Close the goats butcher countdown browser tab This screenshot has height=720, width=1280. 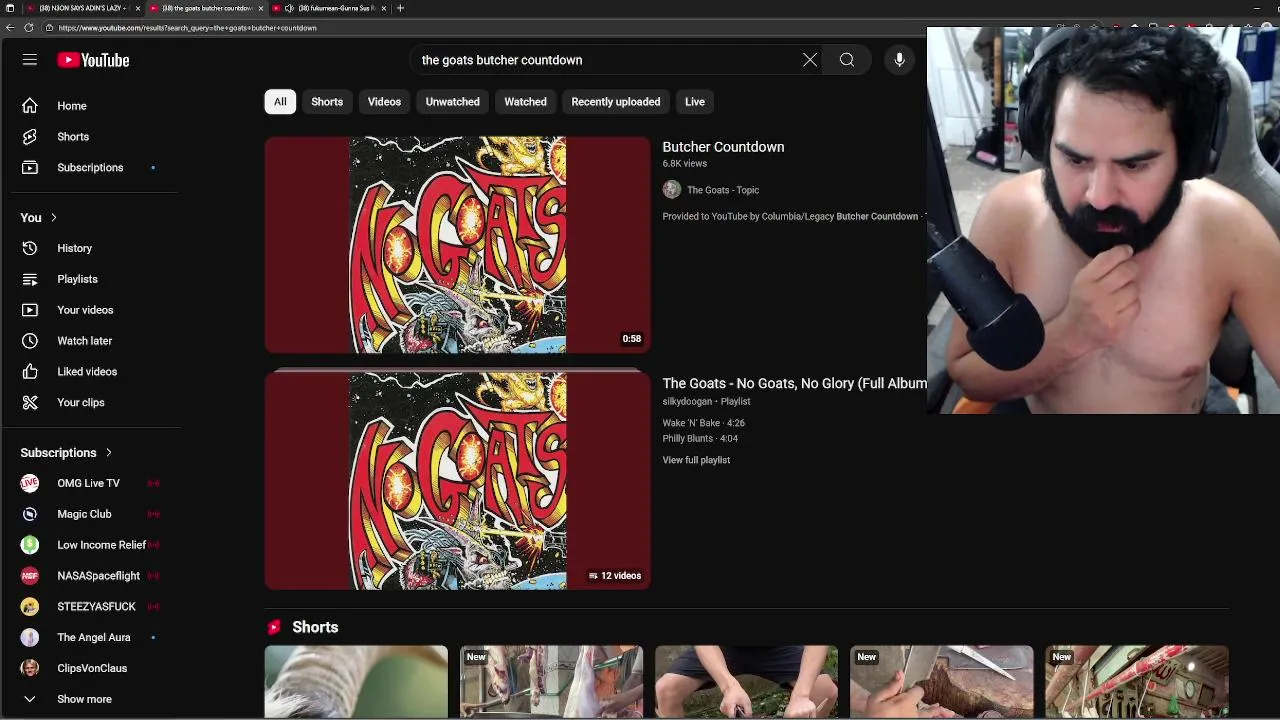(261, 8)
